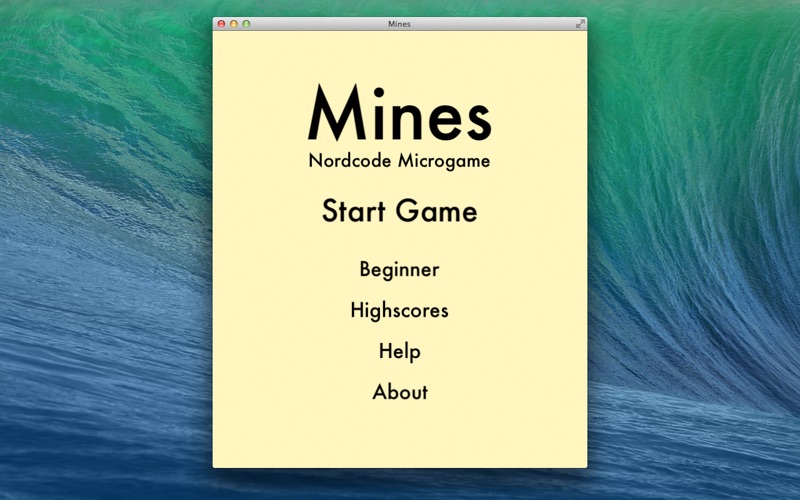
Task: Click the large Mines title heading
Action: pyautogui.click(x=399, y=113)
